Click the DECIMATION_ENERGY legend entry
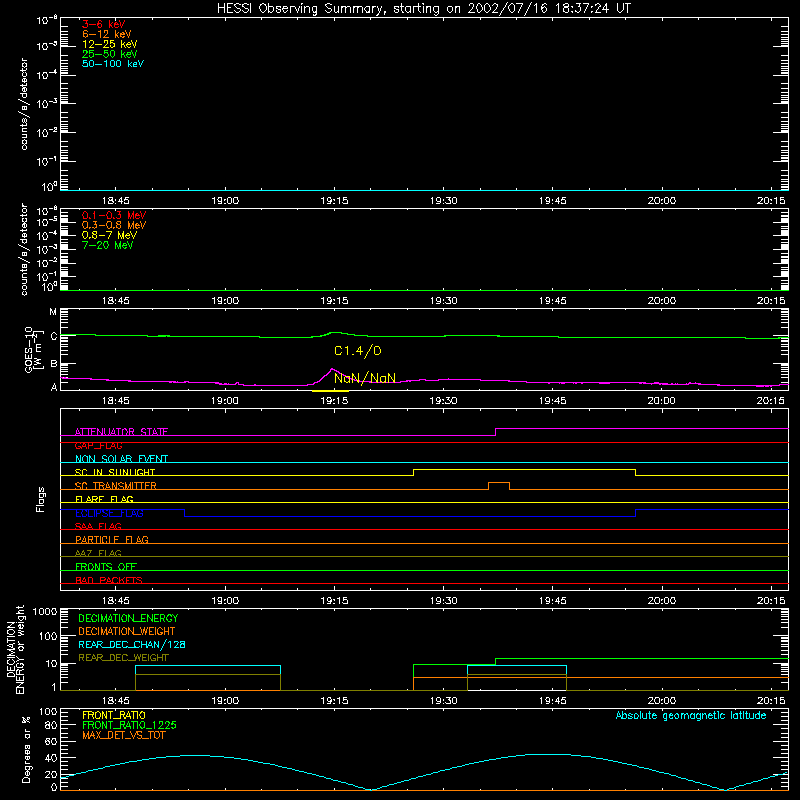The width and height of the screenshot is (800, 800). [128, 618]
